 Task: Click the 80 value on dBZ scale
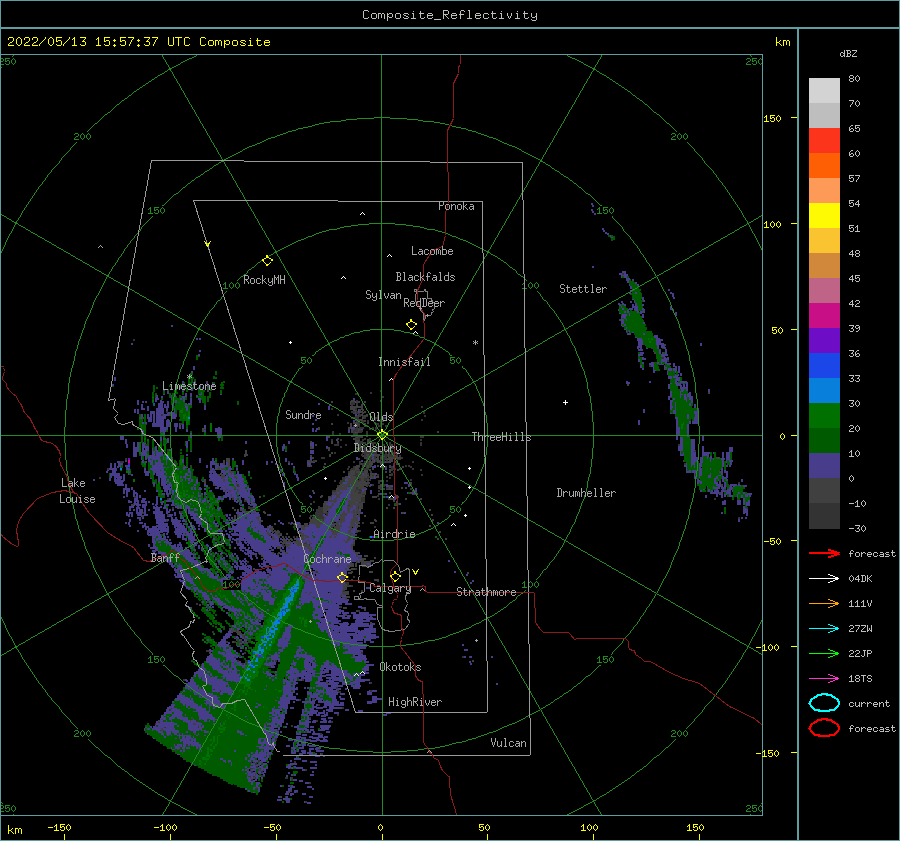pos(854,79)
